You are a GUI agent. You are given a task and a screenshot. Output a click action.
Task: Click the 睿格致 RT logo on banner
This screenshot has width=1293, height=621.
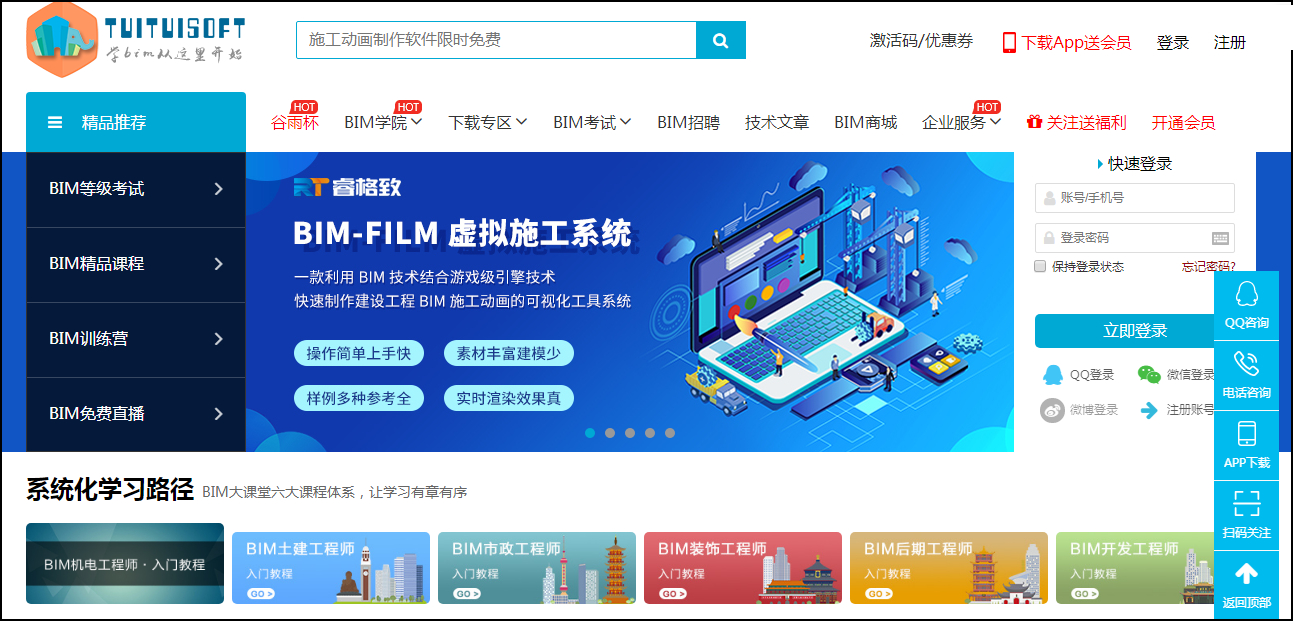tap(347, 187)
